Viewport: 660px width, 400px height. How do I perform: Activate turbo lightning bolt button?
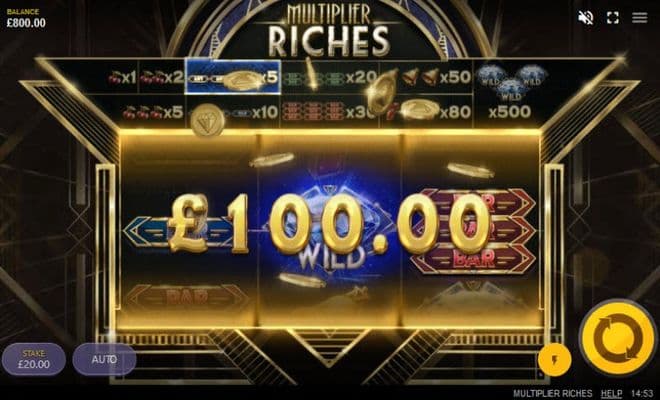554,360
